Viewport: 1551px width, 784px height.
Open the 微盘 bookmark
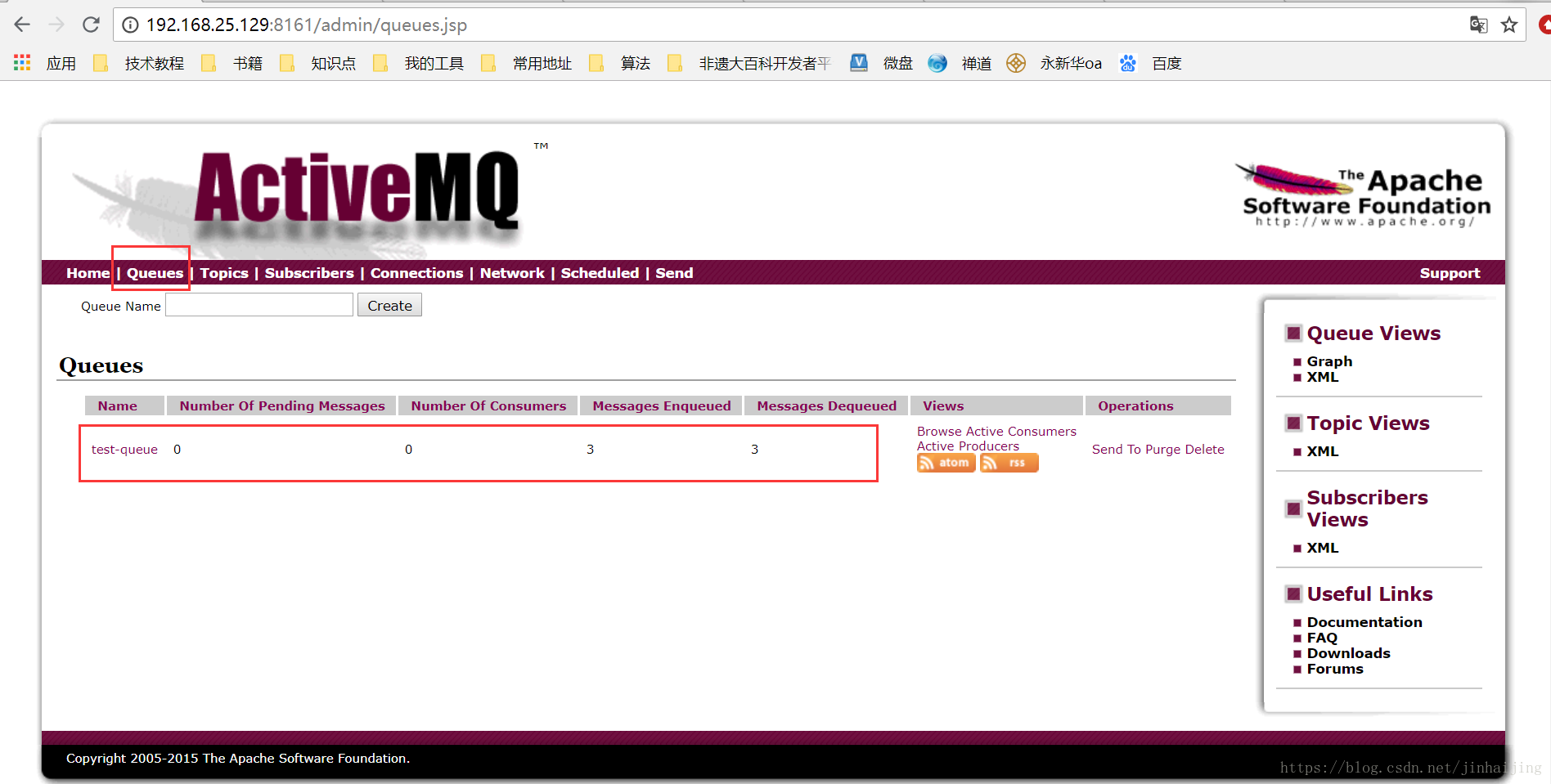click(881, 63)
